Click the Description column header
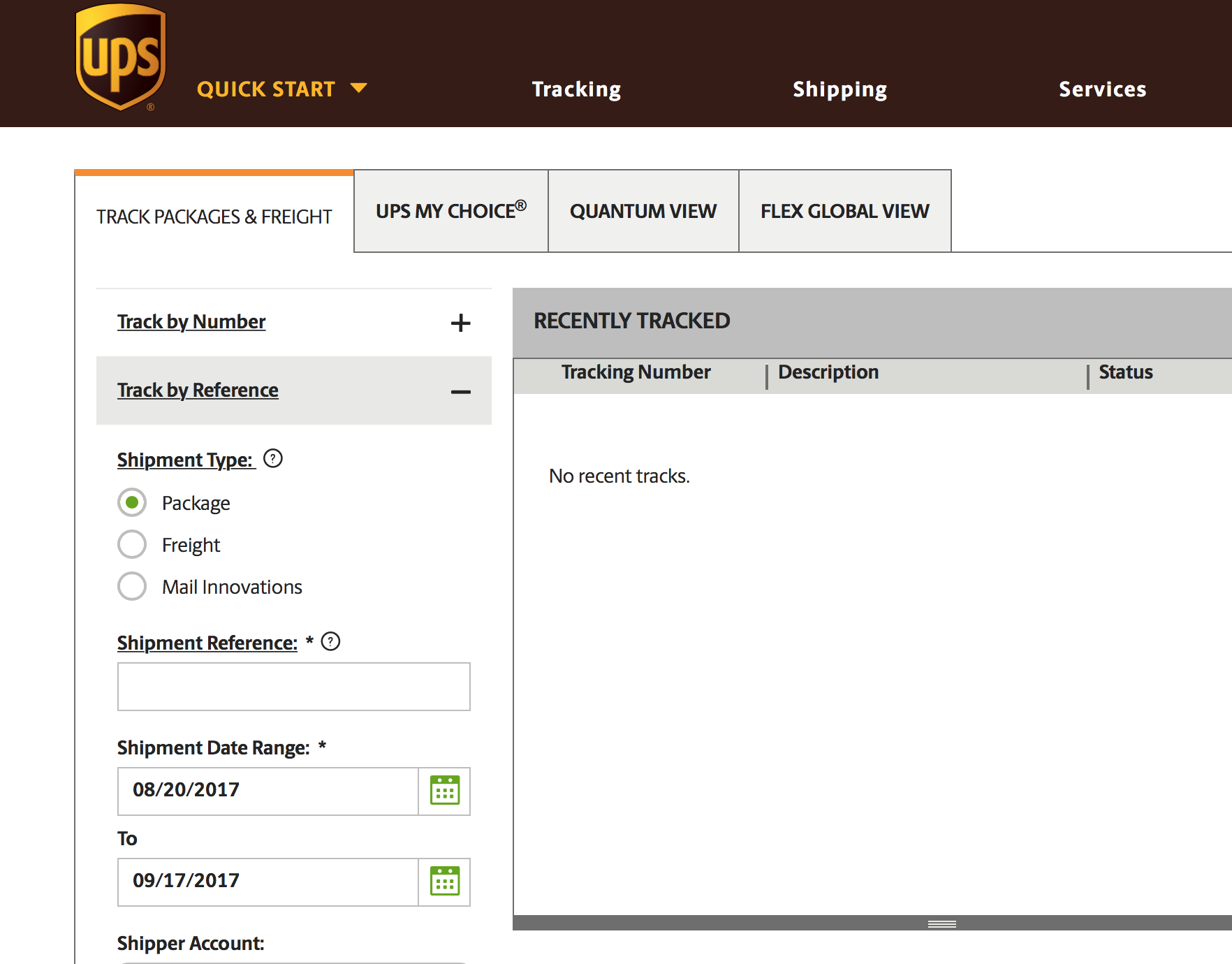 coord(828,372)
